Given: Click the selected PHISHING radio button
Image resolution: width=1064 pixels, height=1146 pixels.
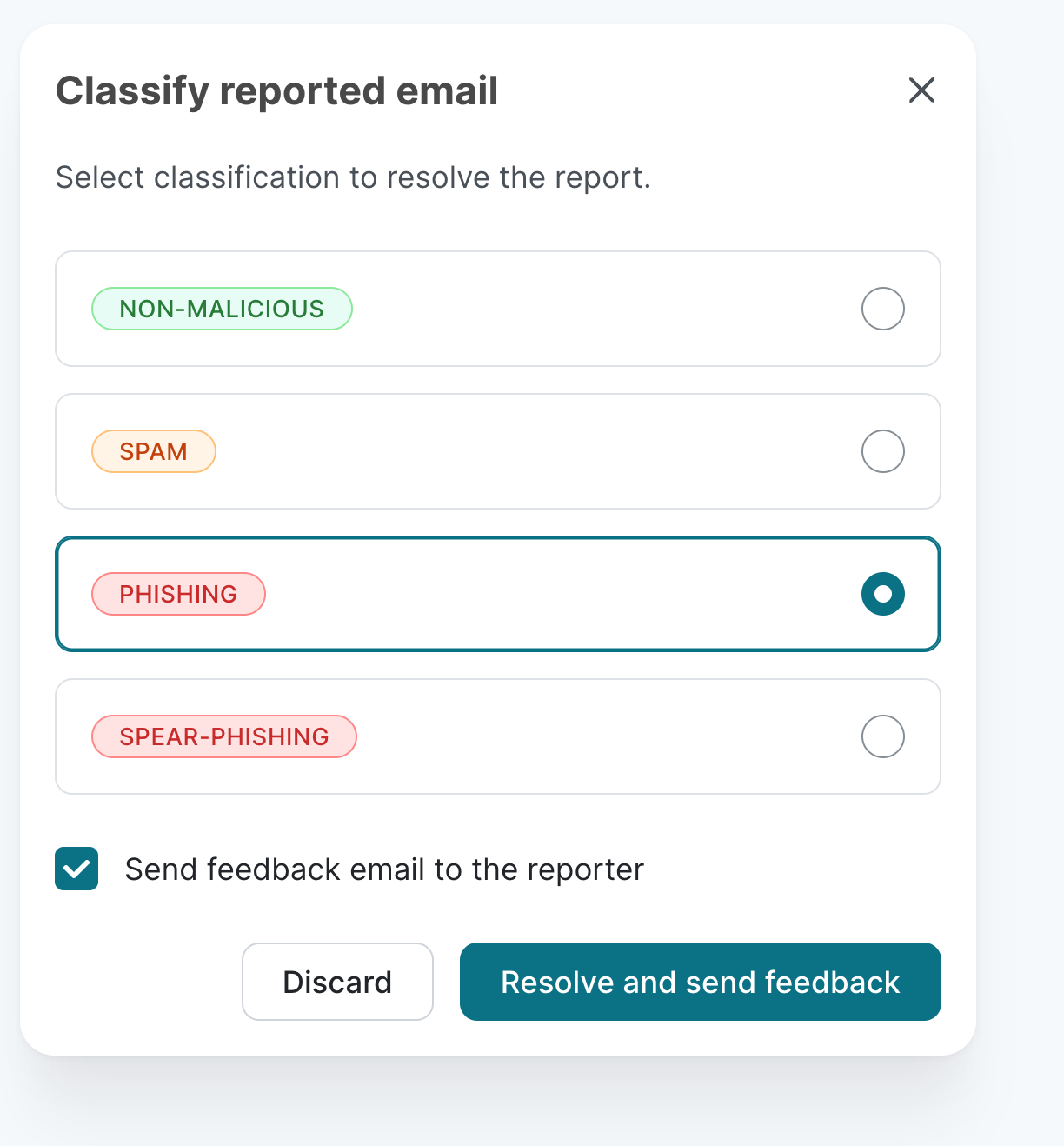Looking at the screenshot, I should (x=882, y=594).
